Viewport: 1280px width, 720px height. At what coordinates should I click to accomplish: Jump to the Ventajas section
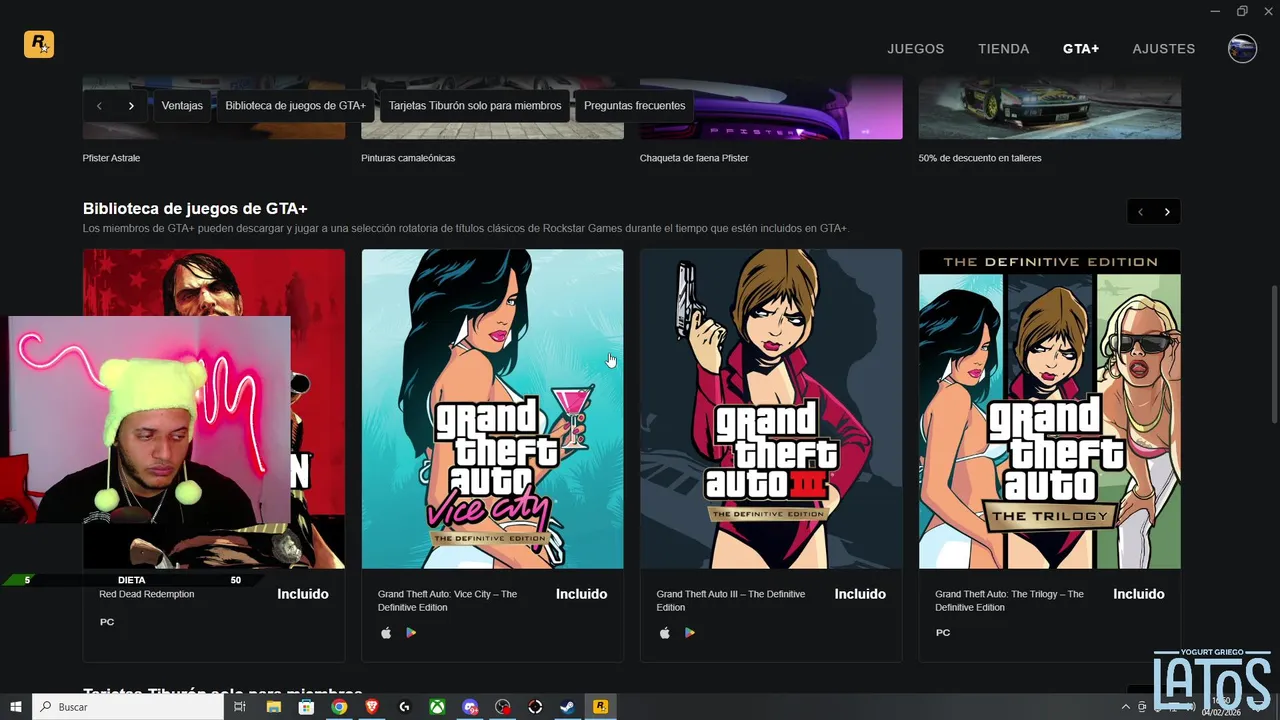(x=182, y=105)
